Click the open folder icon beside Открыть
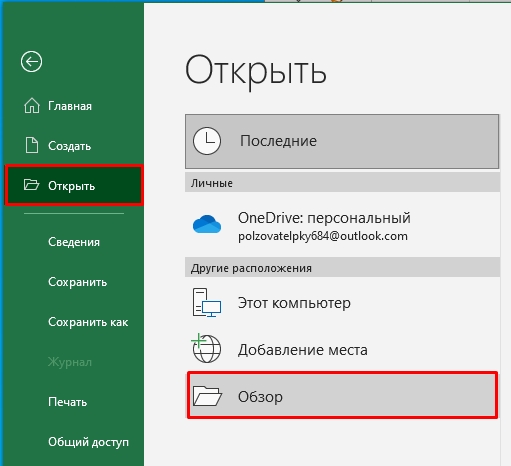The height and width of the screenshot is (466, 511). click(31, 184)
